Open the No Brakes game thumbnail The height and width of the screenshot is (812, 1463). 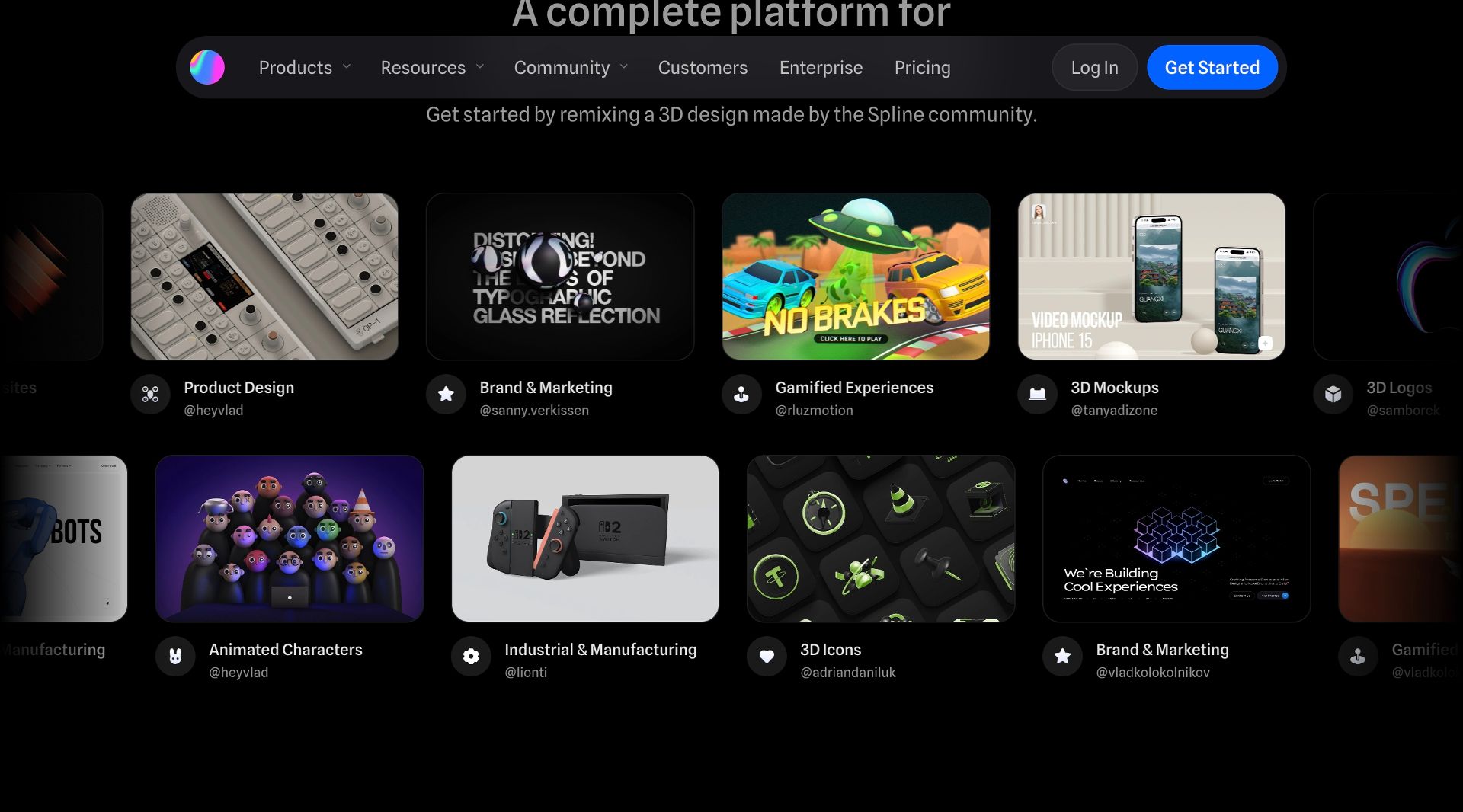click(856, 277)
